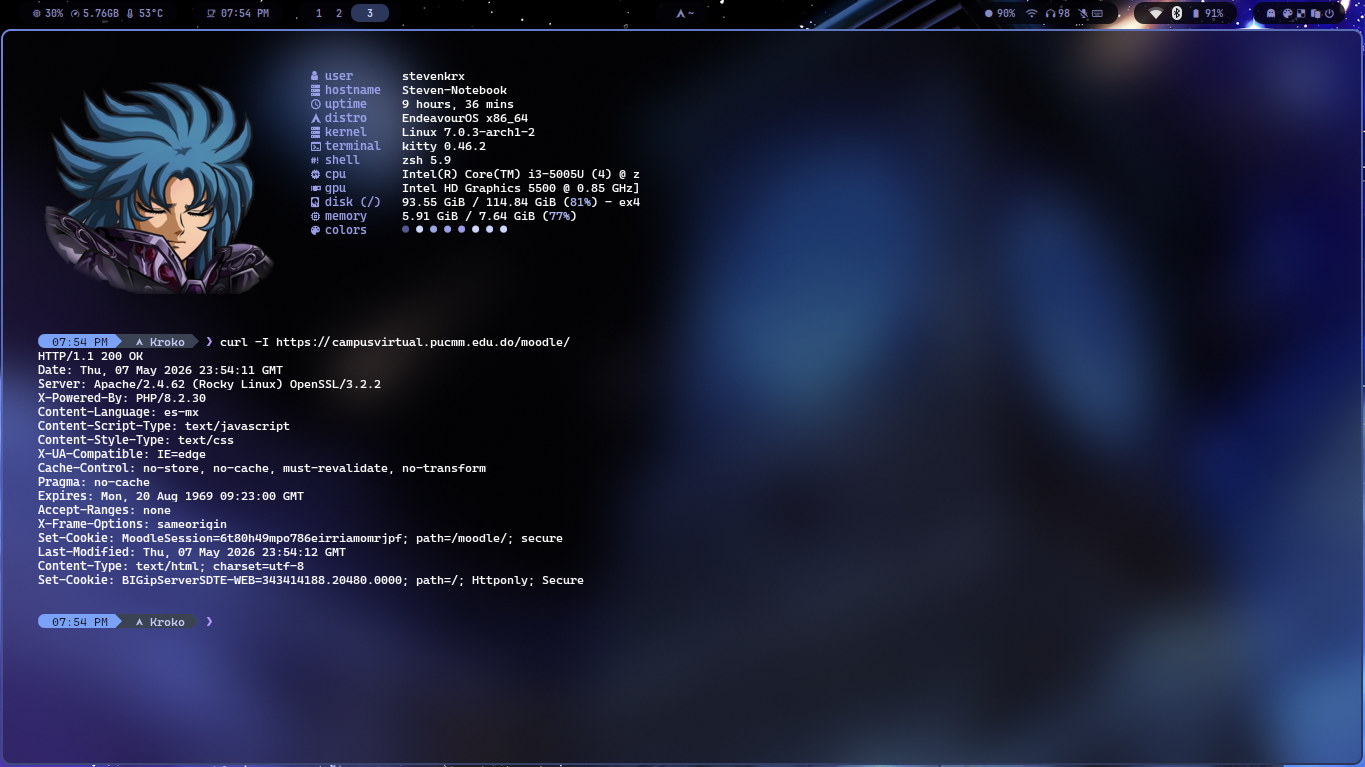Image resolution: width=1365 pixels, height=767 pixels.
Task: Click the username stevenkrx
Action: 433,76
